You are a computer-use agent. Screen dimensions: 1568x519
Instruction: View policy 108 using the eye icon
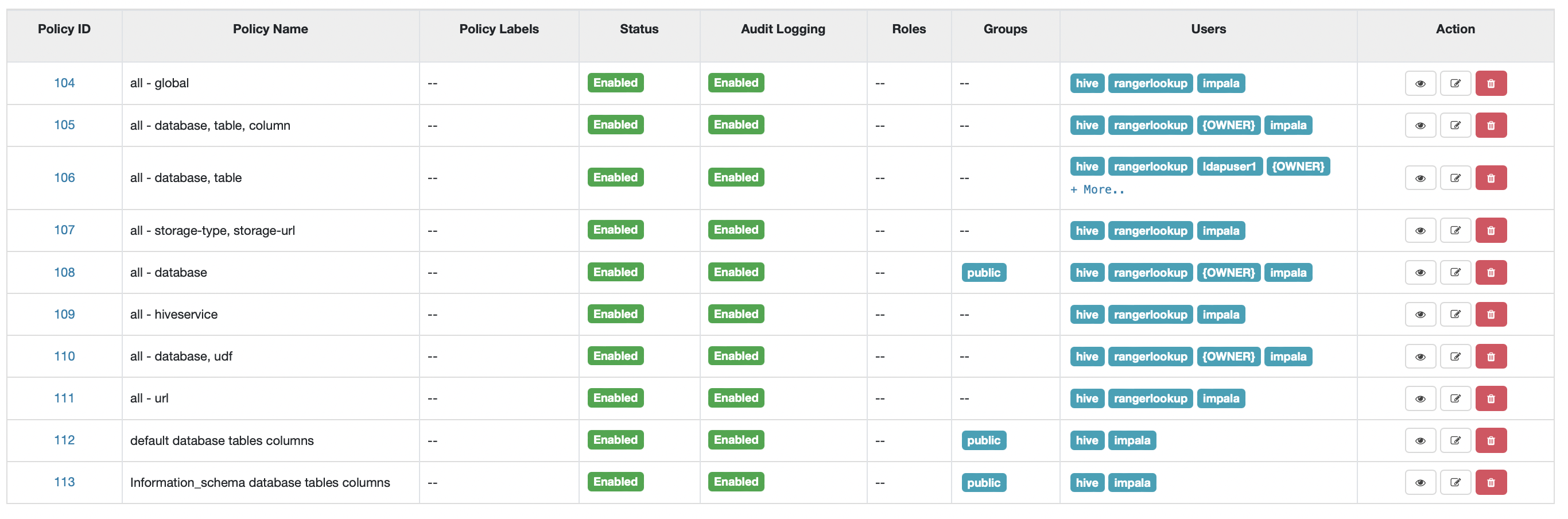pyautogui.click(x=1419, y=273)
